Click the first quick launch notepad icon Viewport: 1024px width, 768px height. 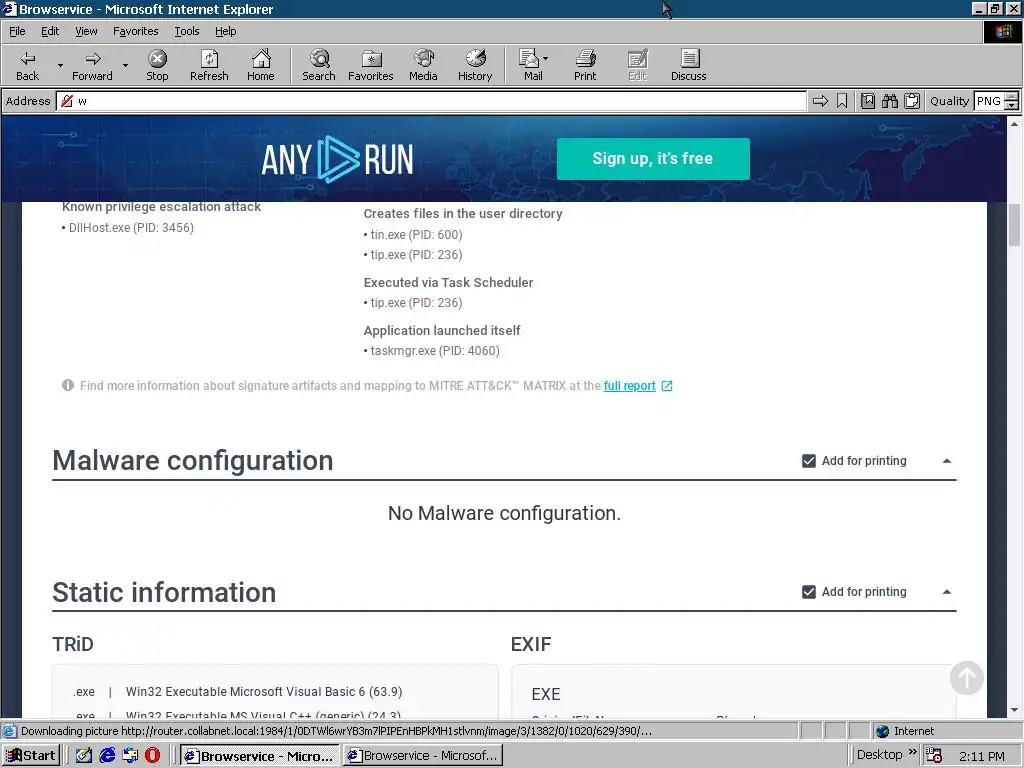coord(84,756)
